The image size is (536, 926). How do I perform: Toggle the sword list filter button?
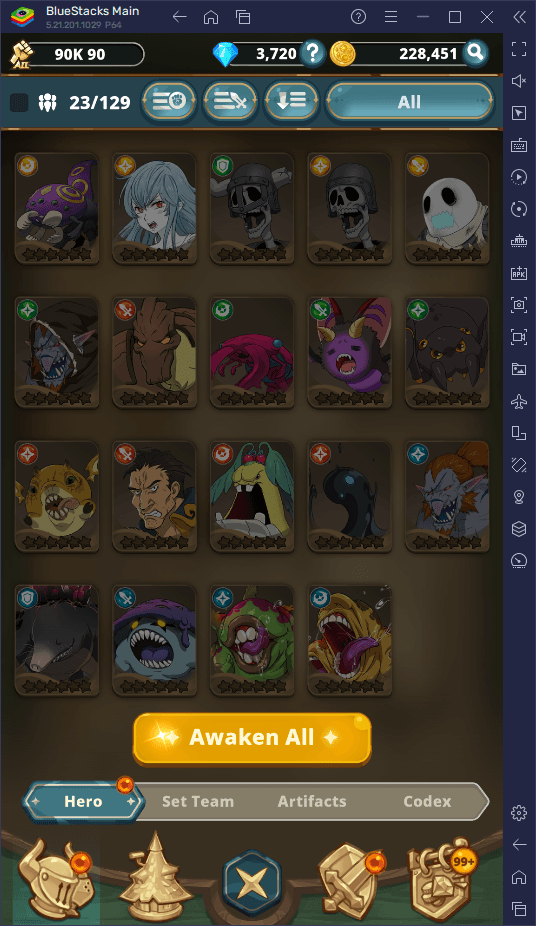coord(230,102)
